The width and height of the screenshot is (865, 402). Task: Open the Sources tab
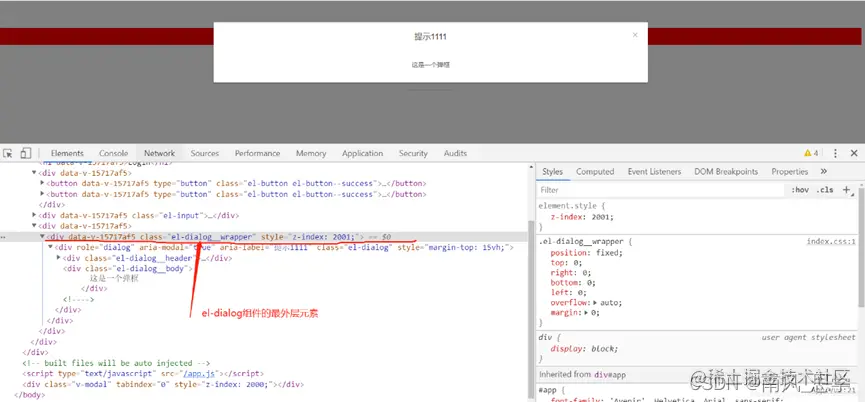click(205, 153)
